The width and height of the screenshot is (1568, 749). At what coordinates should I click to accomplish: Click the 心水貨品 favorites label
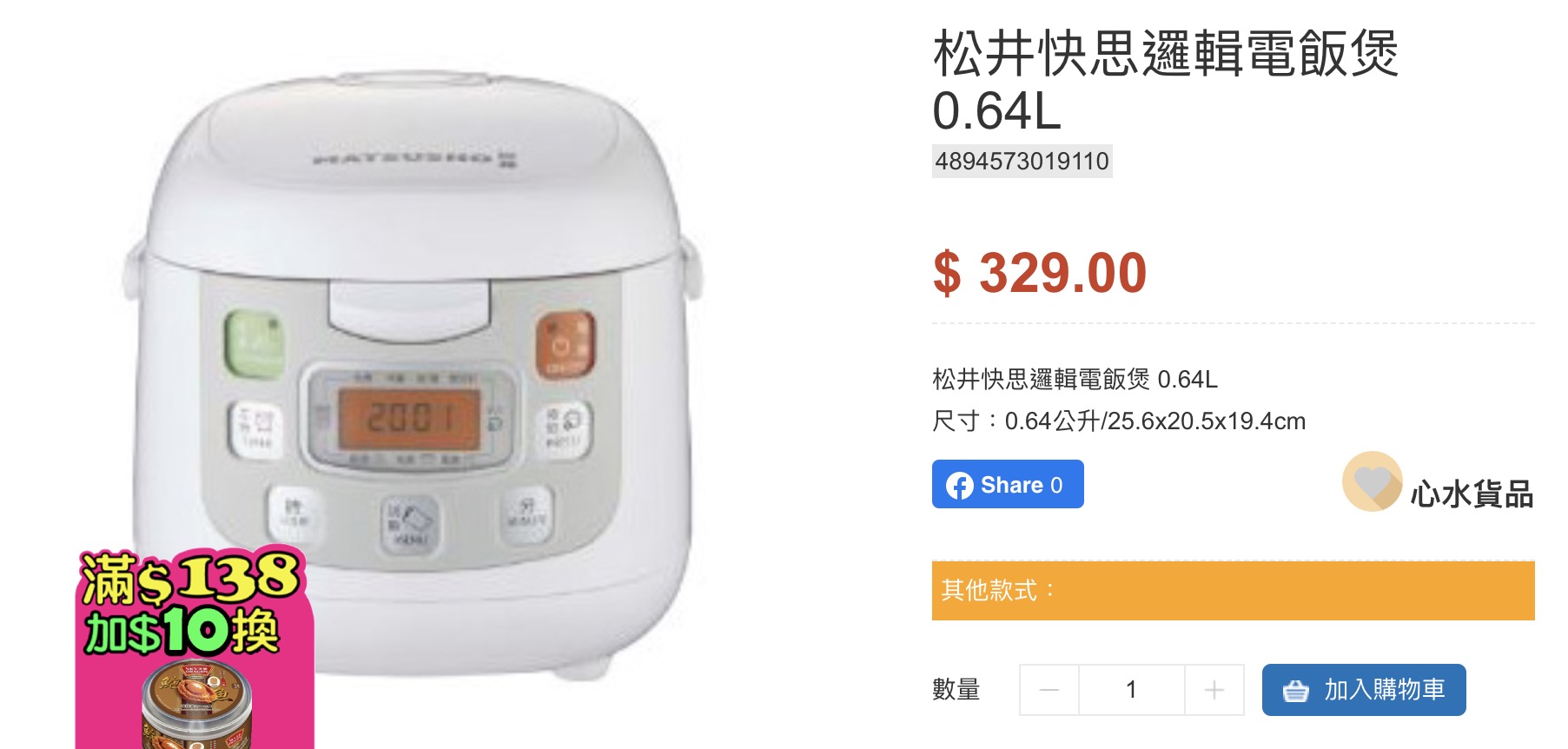[1472, 494]
